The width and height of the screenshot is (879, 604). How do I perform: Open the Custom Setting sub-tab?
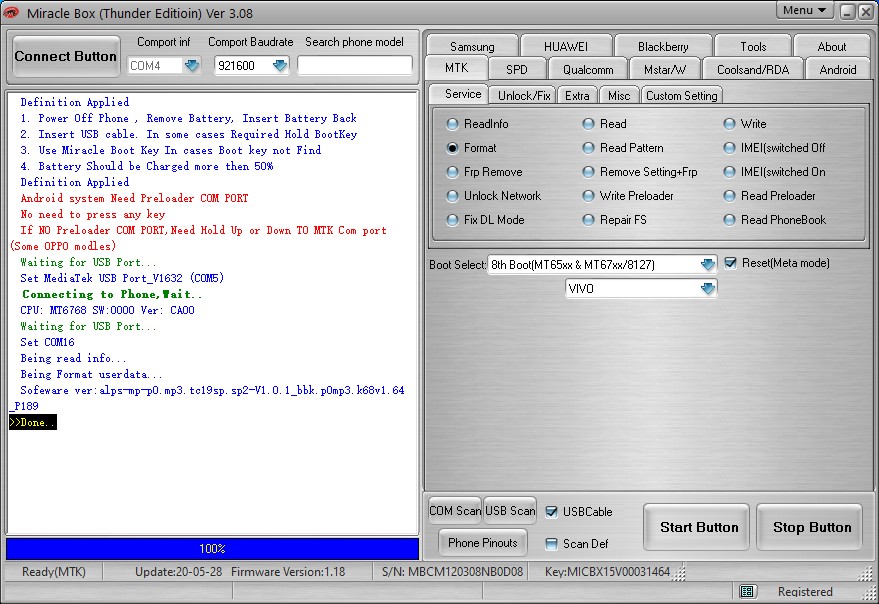(x=682, y=95)
